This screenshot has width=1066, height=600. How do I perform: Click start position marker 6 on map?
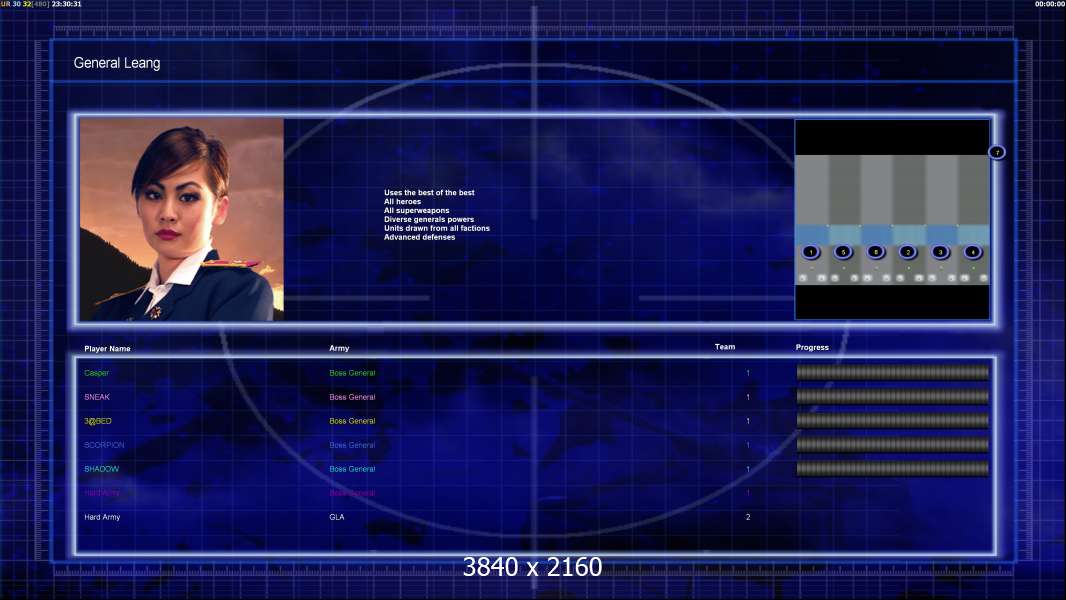876,252
